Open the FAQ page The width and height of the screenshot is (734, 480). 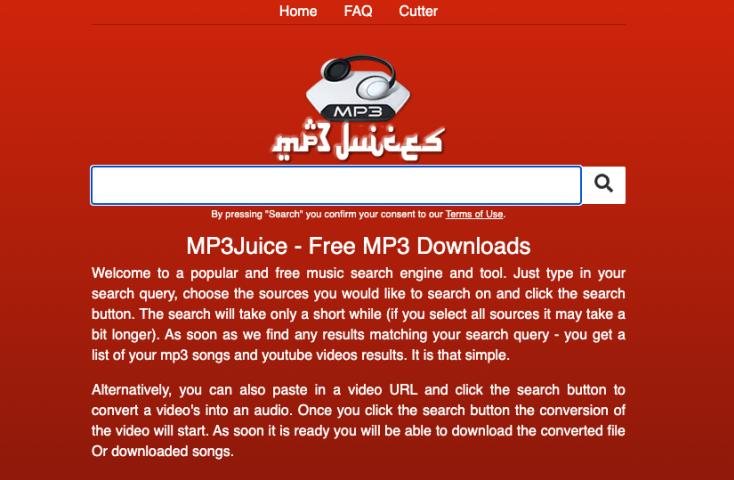(x=358, y=11)
